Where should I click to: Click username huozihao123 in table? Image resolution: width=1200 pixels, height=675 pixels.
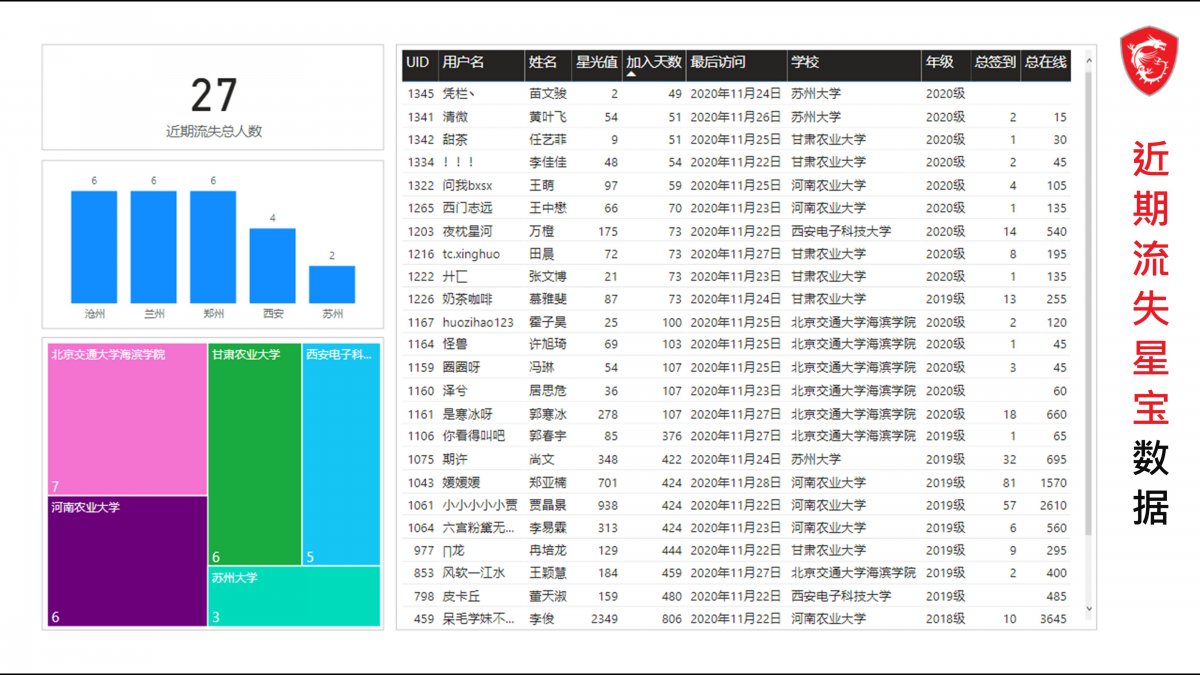point(478,323)
